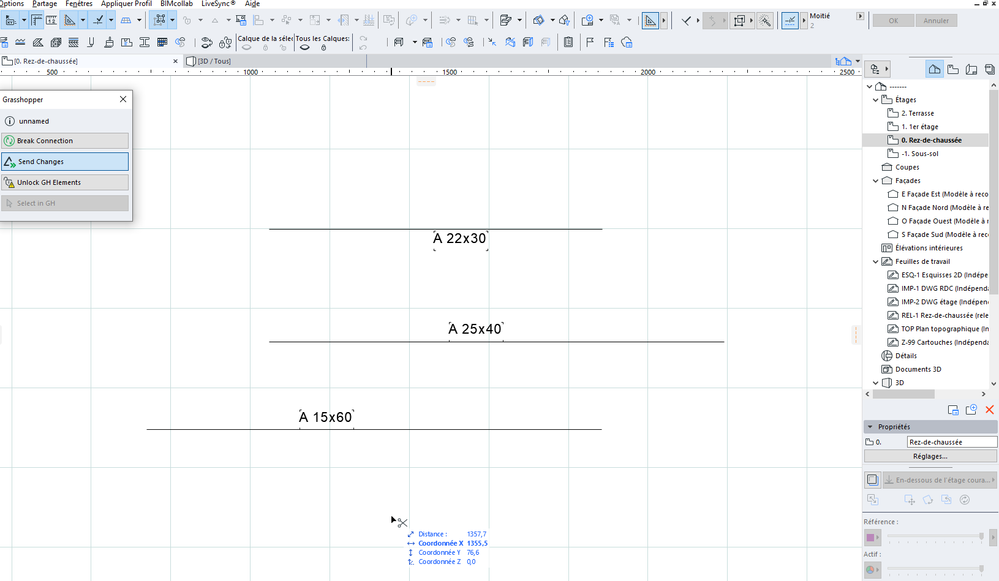
Task: Select the Coupes item in Navigator
Action: (907, 168)
